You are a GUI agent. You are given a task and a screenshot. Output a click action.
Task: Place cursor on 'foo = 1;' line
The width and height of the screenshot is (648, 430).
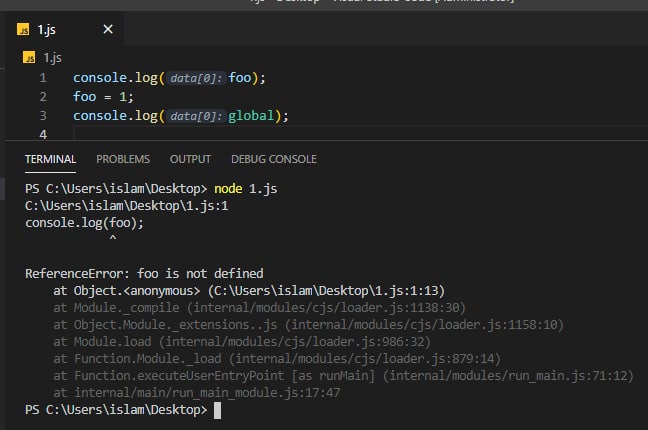coord(103,97)
